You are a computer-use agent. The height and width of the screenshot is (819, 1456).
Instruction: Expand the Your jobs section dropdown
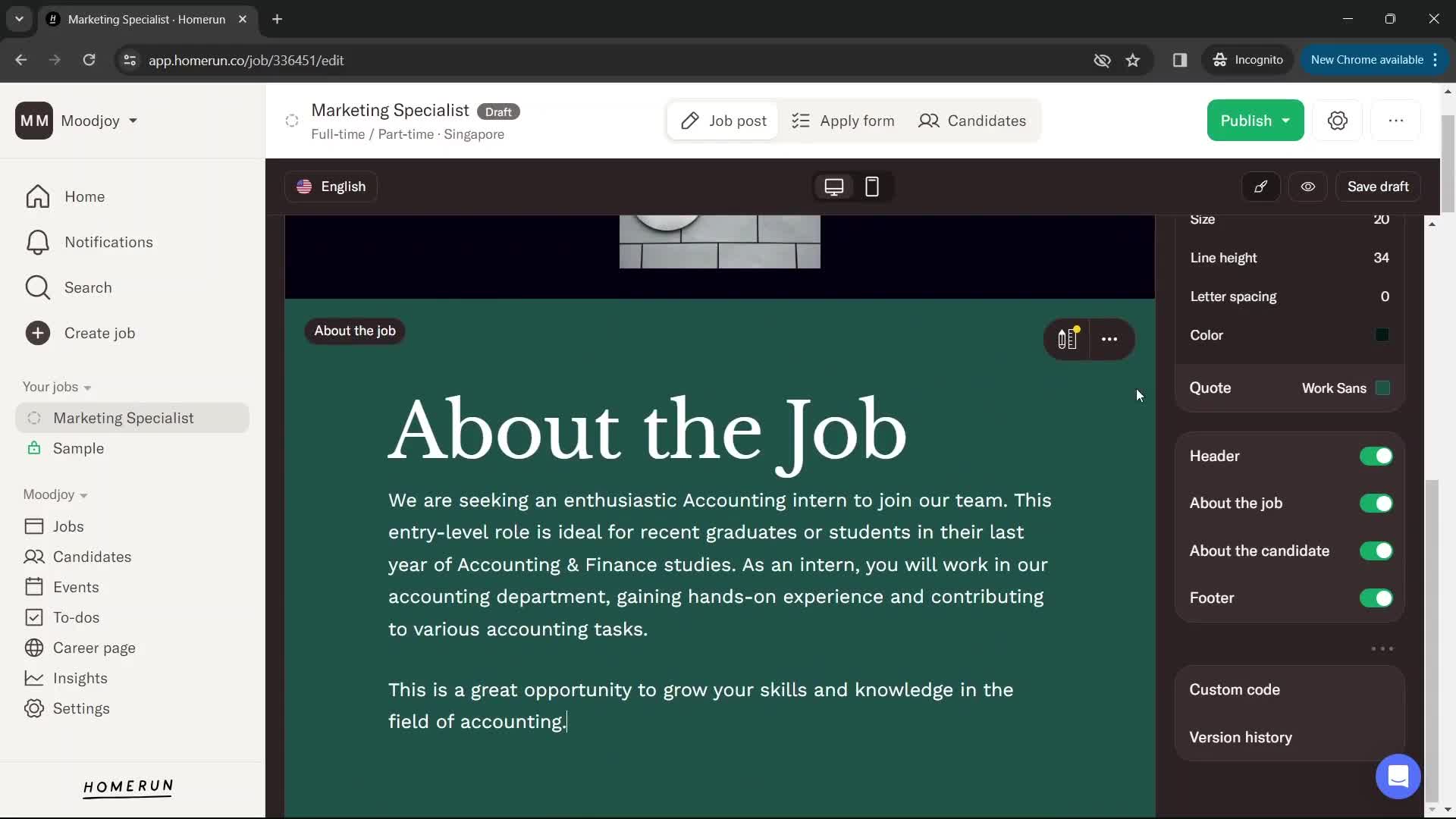pos(87,387)
